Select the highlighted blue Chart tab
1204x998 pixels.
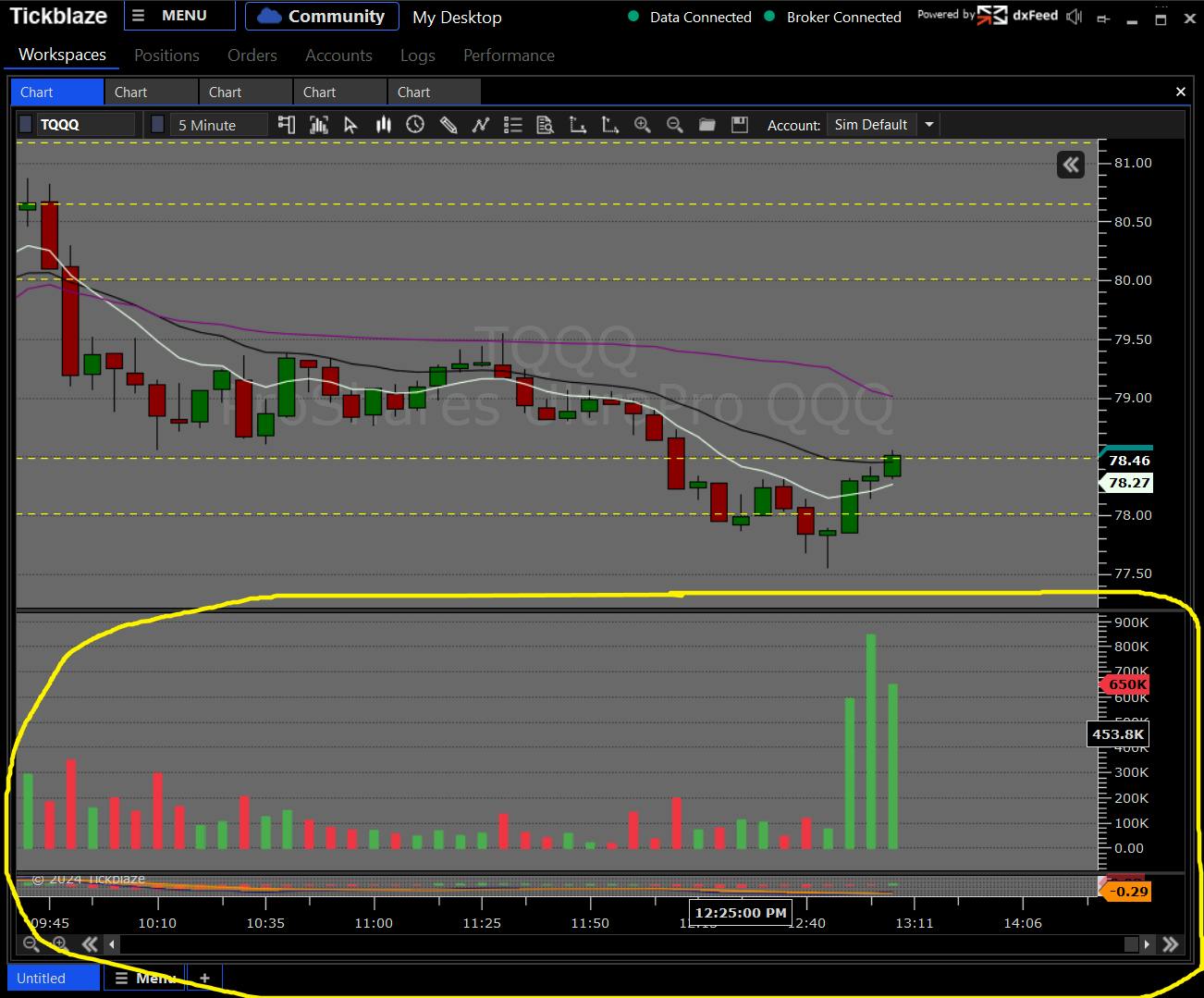point(56,92)
